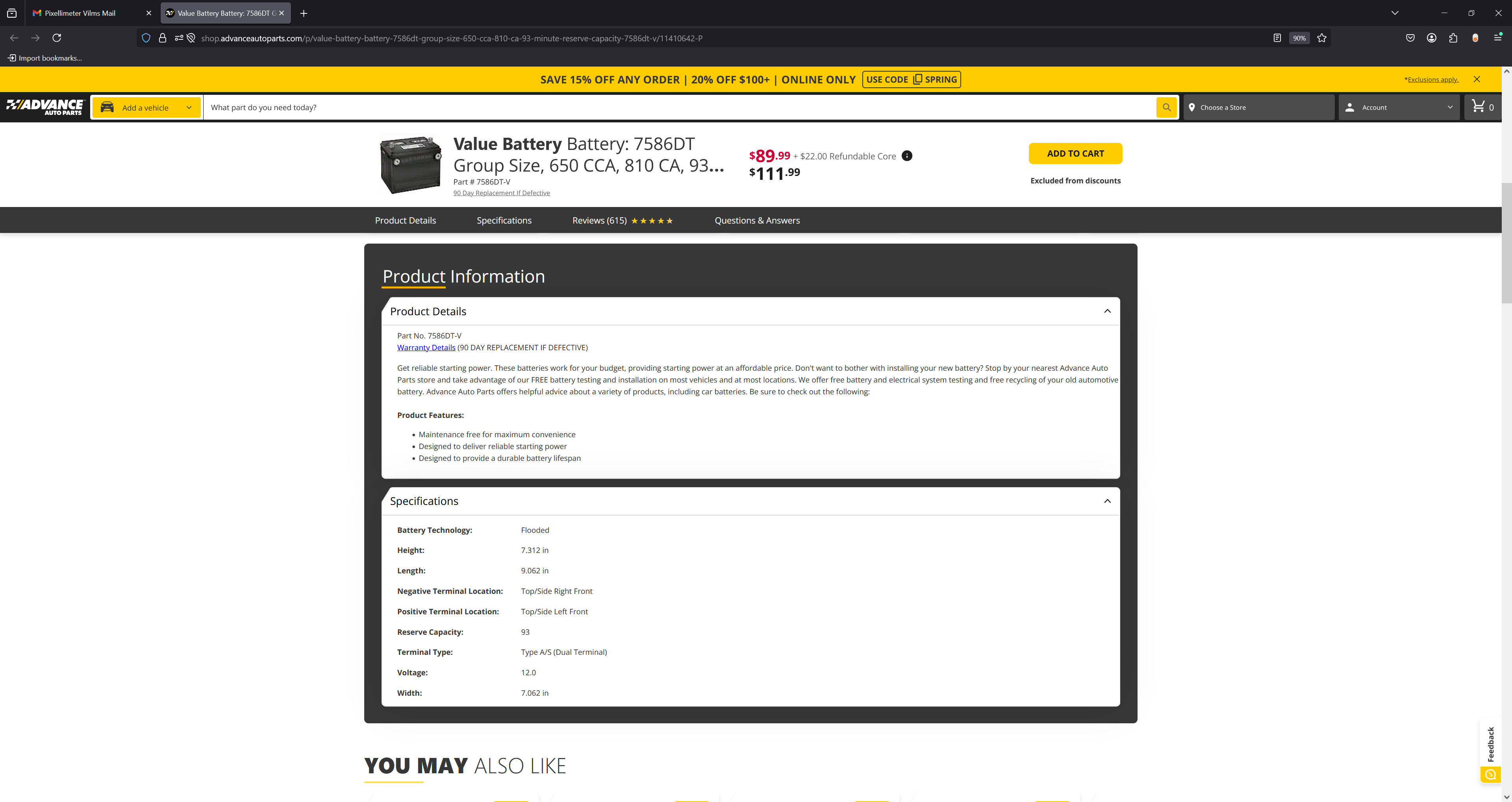
Task: Open browser extensions puzzle icon
Action: (1453, 38)
